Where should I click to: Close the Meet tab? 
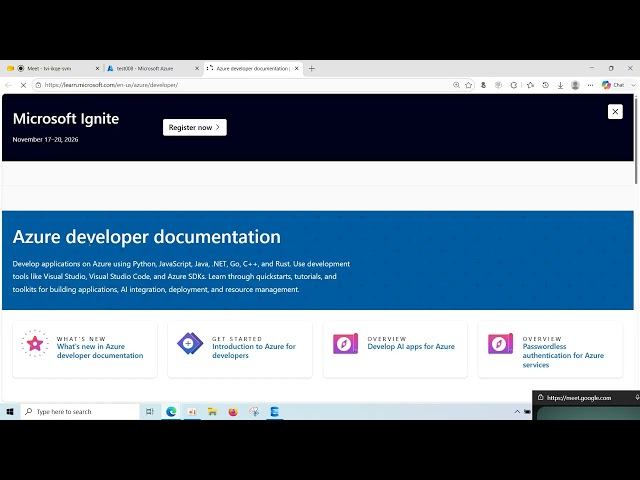pyautogui.click(x=97, y=69)
